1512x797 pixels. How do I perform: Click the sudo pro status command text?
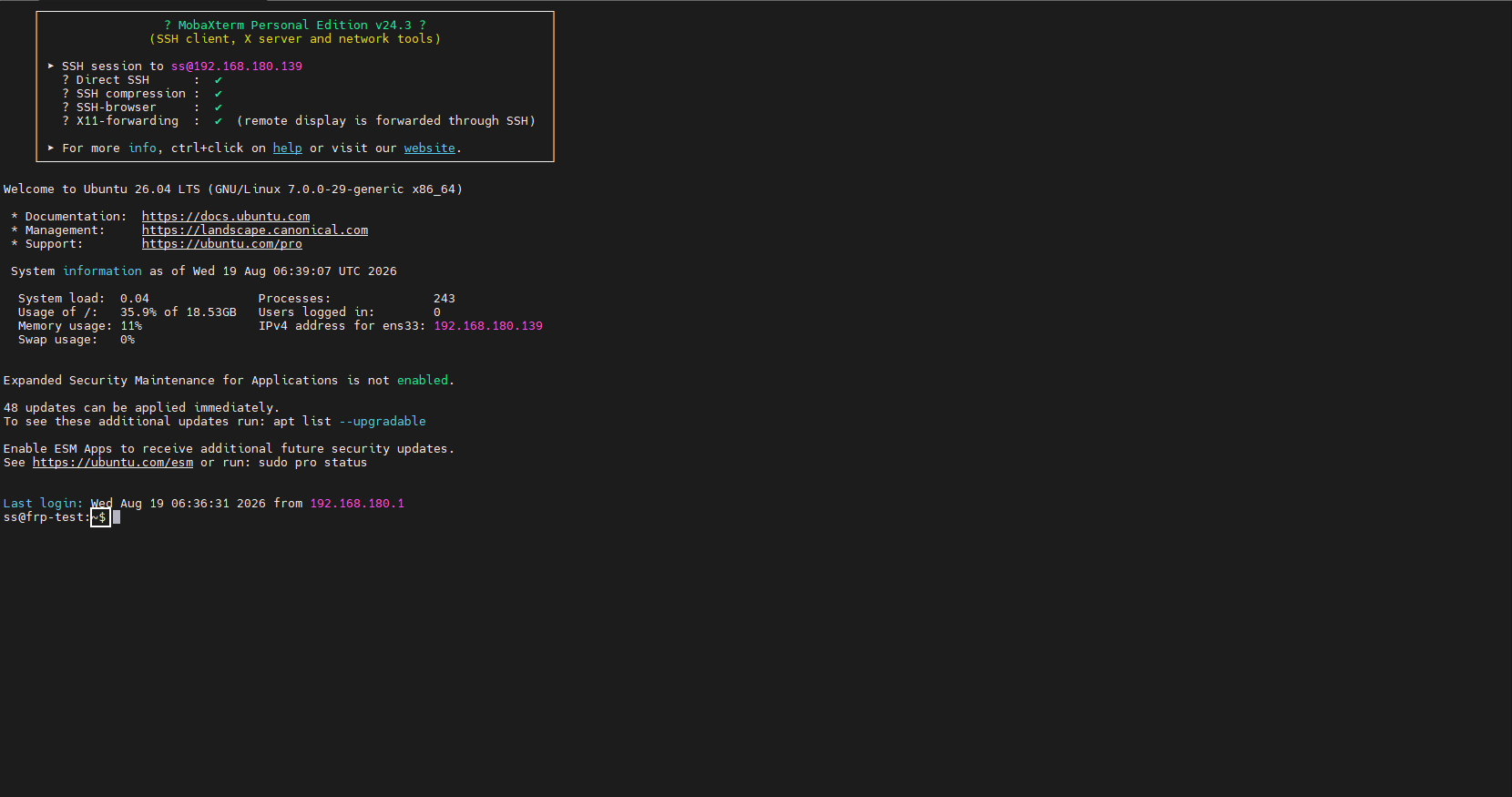[313, 463]
